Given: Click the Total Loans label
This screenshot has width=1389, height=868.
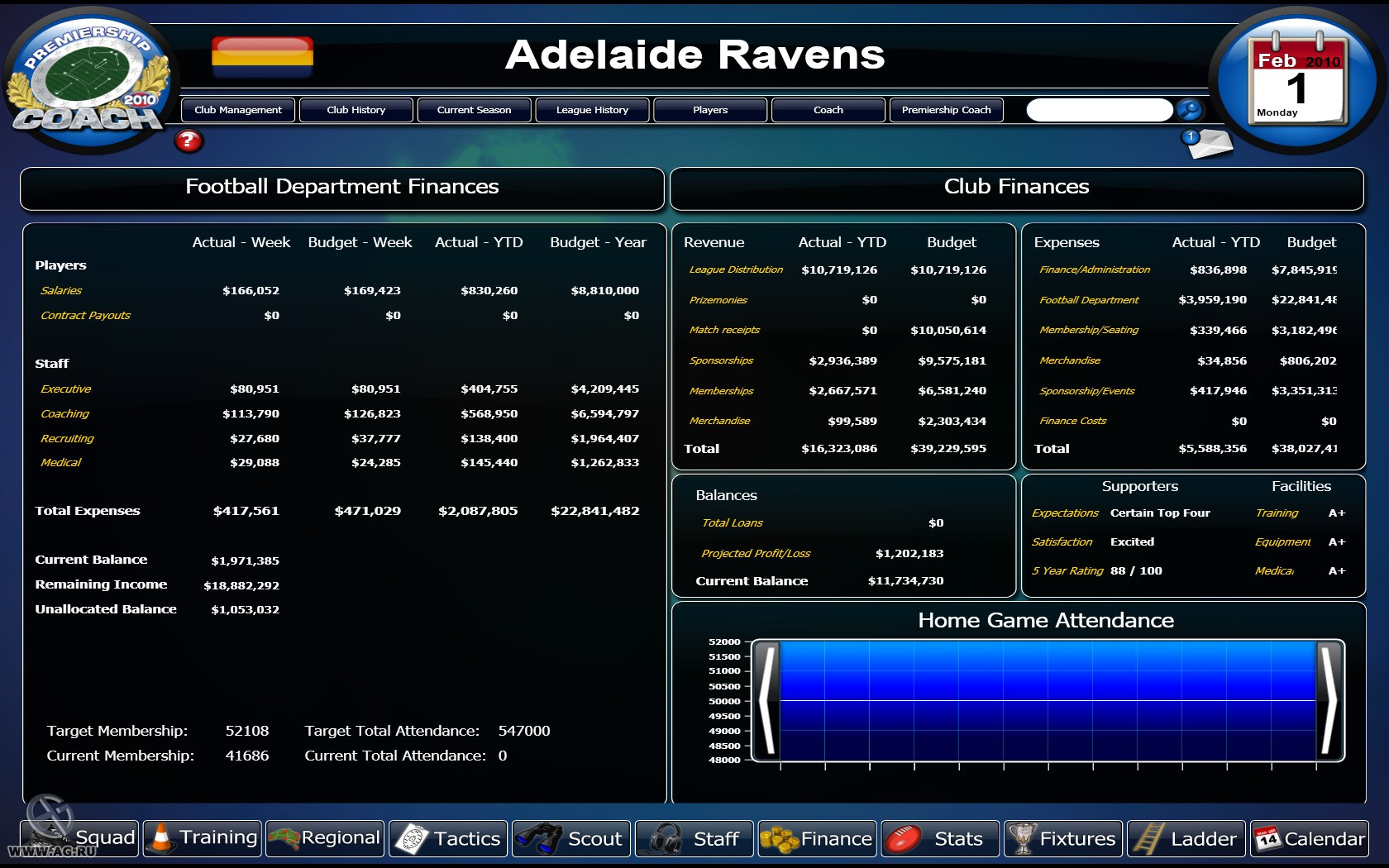Looking at the screenshot, I should [733, 523].
